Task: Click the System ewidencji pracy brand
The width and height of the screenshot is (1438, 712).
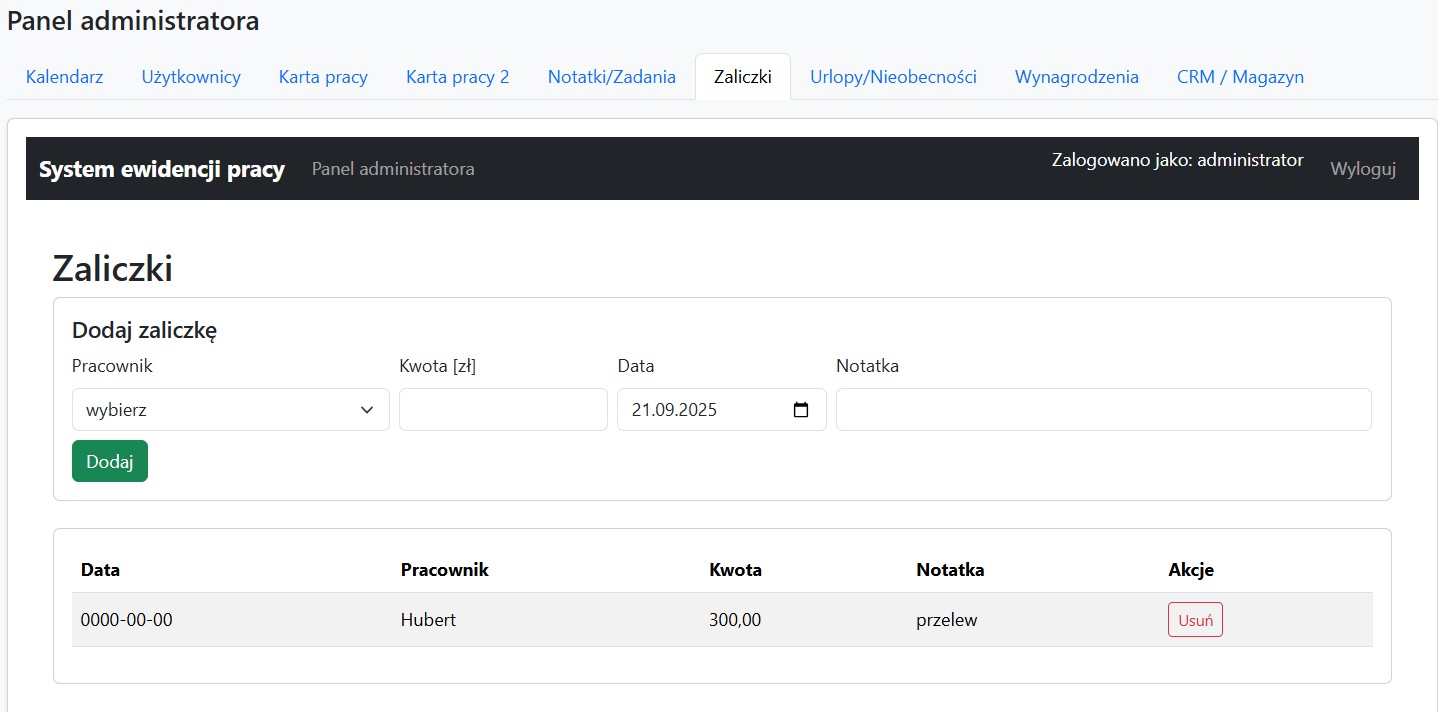Action: tap(162, 169)
